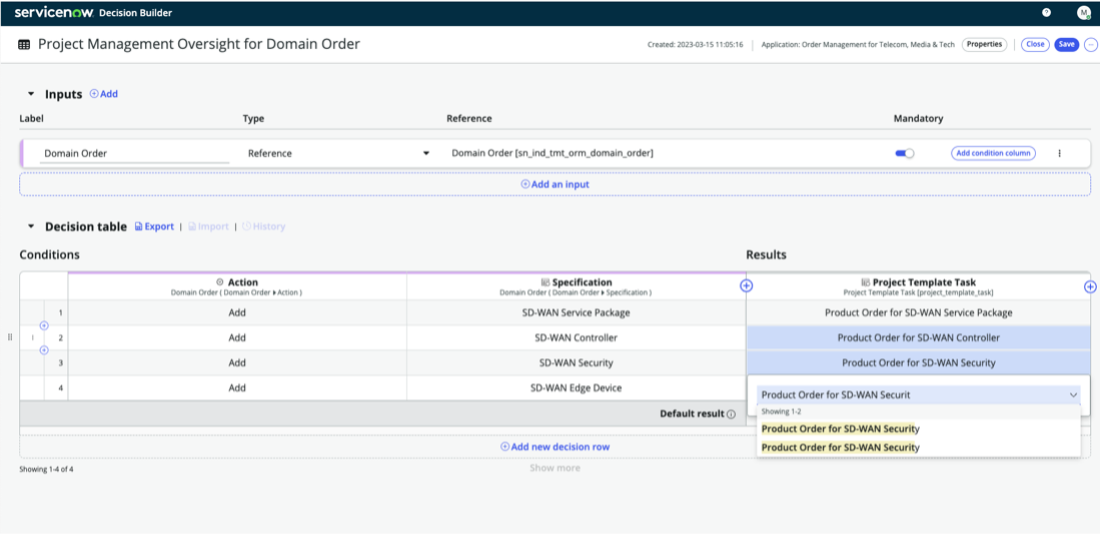Click the Properties button

[984, 44]
